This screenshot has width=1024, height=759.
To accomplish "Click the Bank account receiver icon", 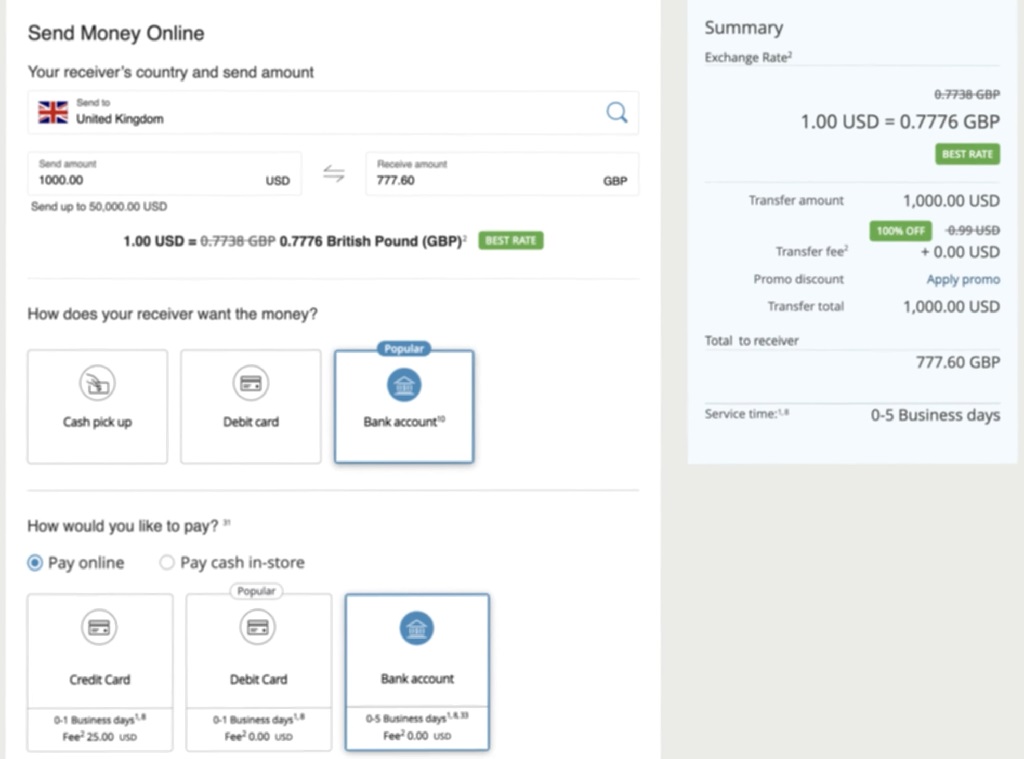I will 404,384.
